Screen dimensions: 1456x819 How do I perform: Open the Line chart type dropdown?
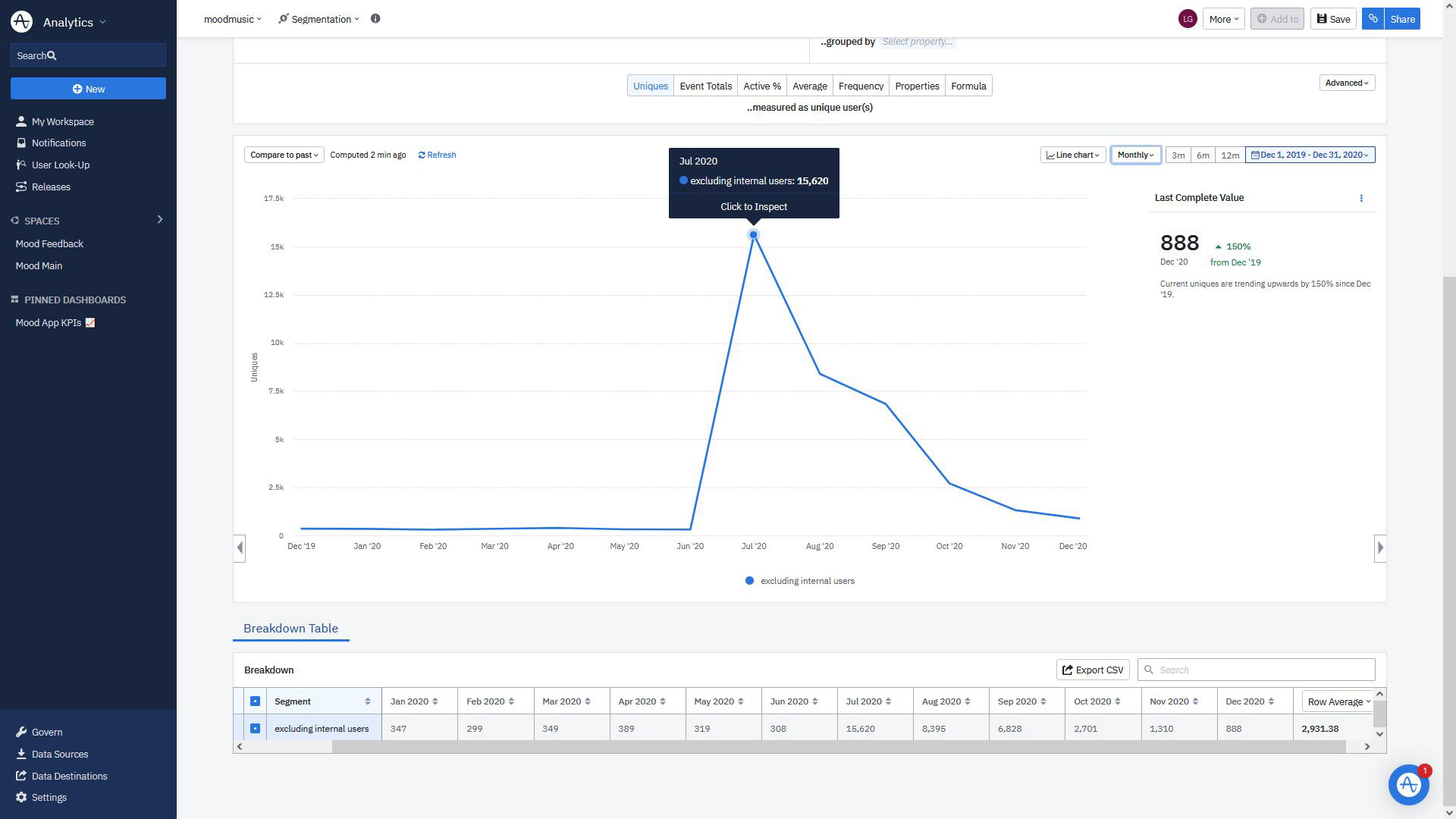[1072, 155]
